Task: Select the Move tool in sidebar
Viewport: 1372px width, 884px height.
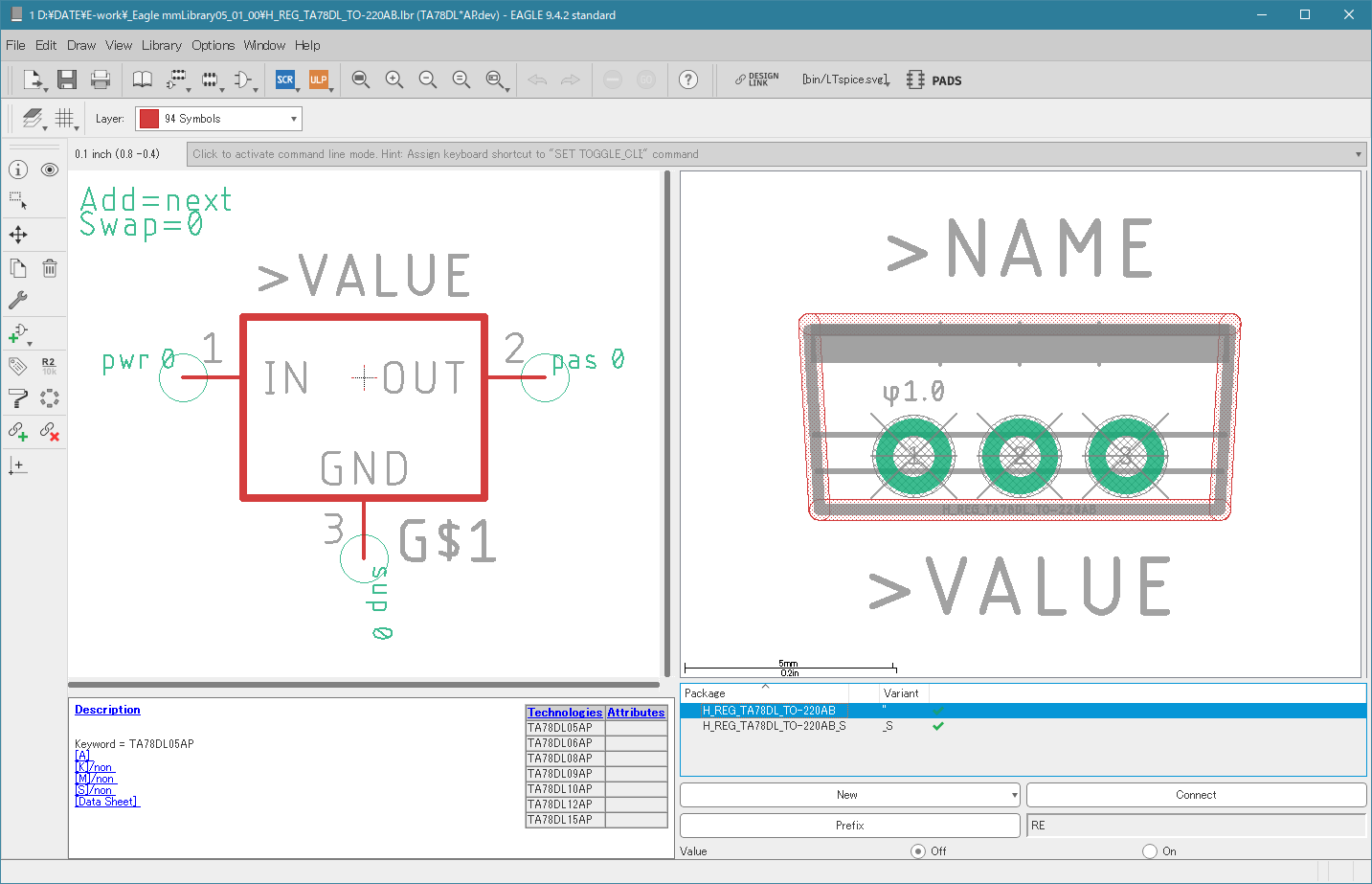Action: [x=18, y=235]
